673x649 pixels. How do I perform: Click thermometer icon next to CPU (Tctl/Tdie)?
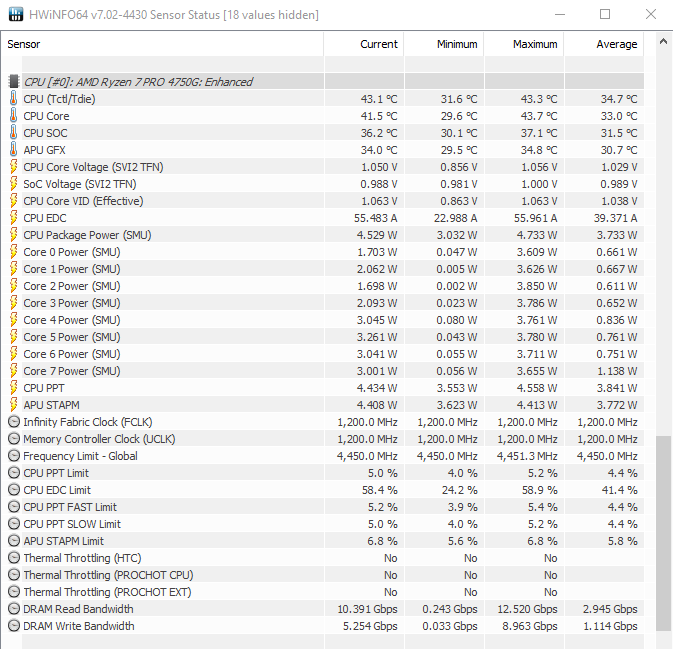(x=14, y=98)
